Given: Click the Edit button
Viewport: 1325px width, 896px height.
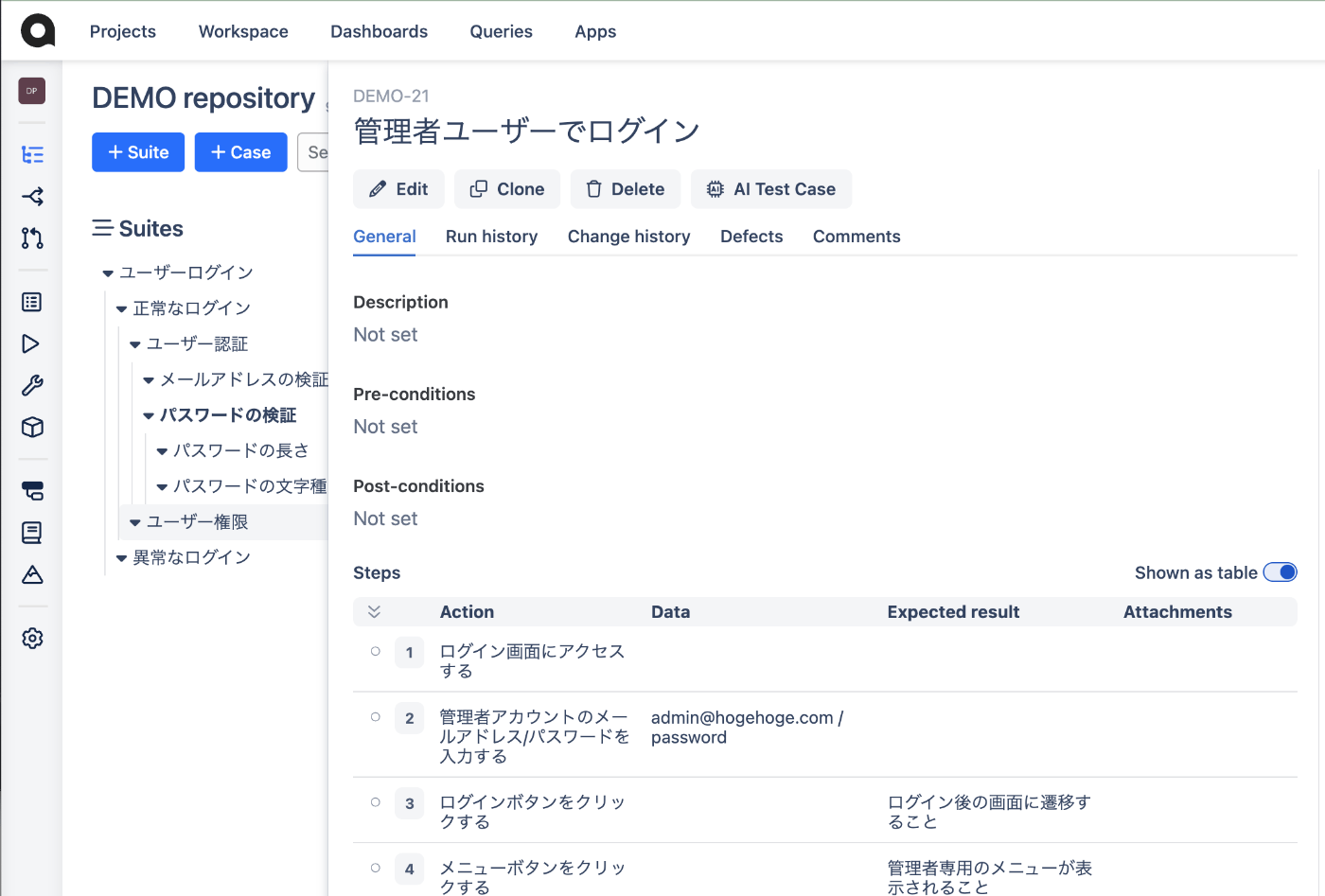Looking at the screenshot, I should (x=398, y=189).
